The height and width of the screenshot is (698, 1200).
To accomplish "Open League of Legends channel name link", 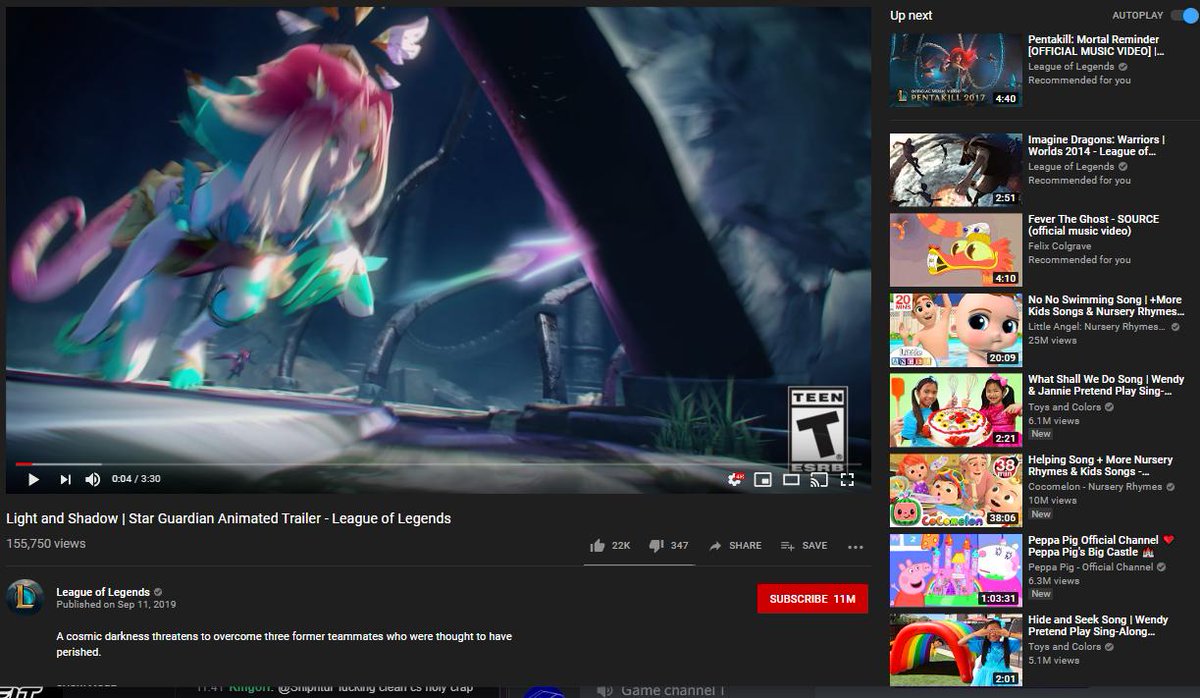I will tap(103, 592).
